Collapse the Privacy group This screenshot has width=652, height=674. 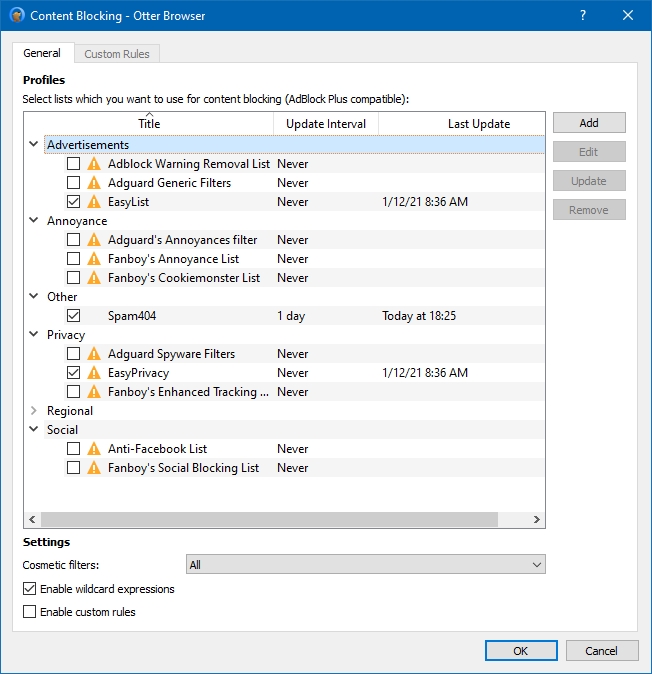click(34, 334)
